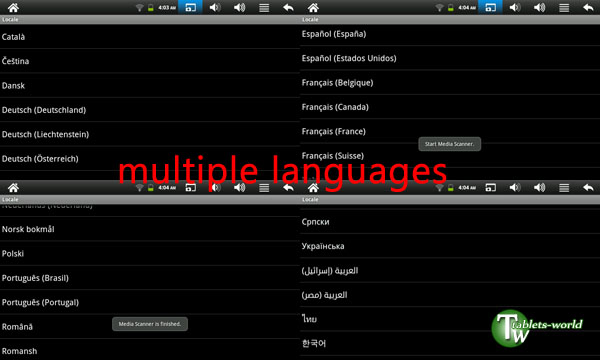Choose the Arabic locale labeled (إسرائيل)
This screenshot has height=360, width=600.
click(450, 270)
